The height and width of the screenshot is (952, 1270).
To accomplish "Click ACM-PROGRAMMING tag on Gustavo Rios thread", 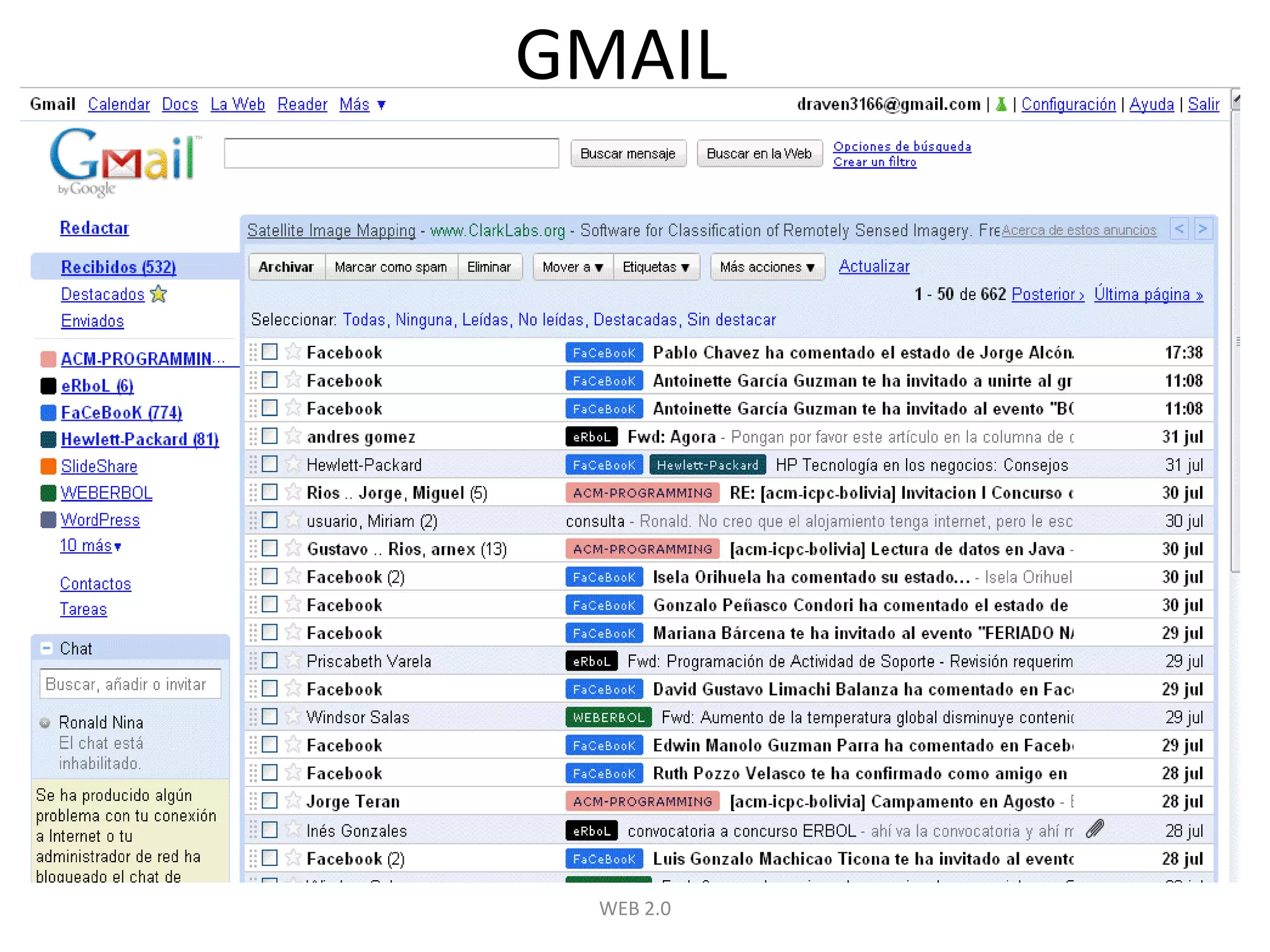I will [642, 549].
